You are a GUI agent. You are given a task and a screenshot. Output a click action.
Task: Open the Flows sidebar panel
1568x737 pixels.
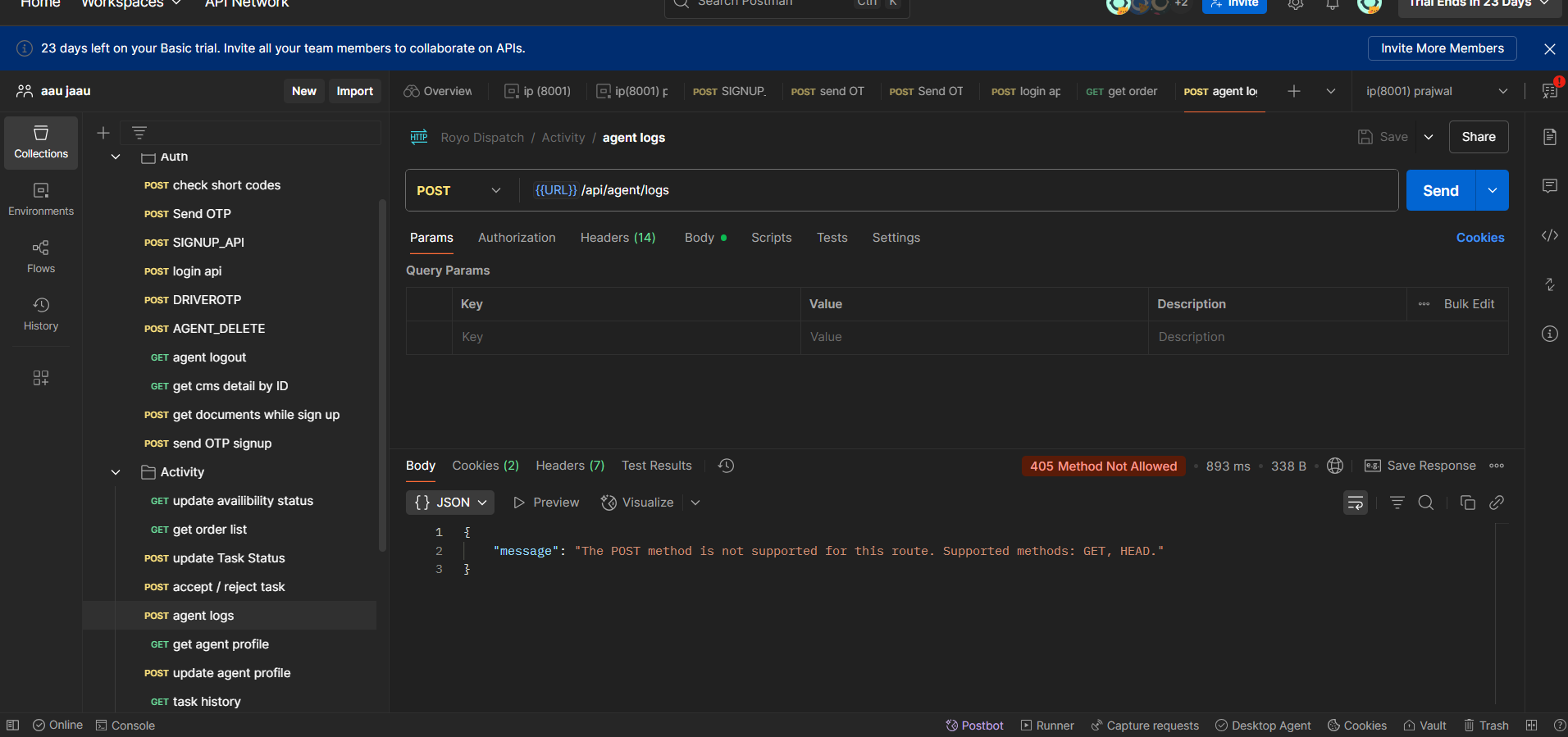click(41, 257)
